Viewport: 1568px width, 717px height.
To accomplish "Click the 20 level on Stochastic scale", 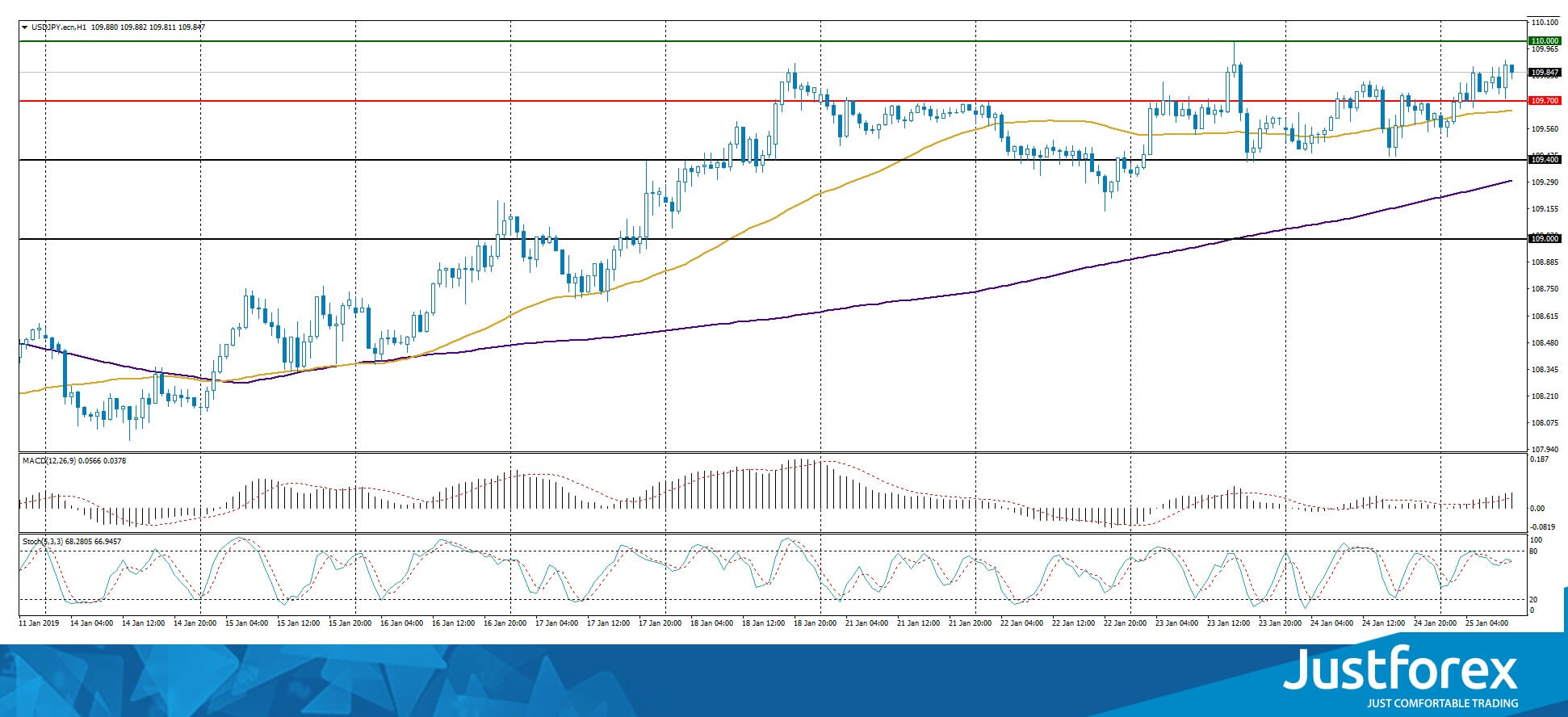I will point(1534,599).
